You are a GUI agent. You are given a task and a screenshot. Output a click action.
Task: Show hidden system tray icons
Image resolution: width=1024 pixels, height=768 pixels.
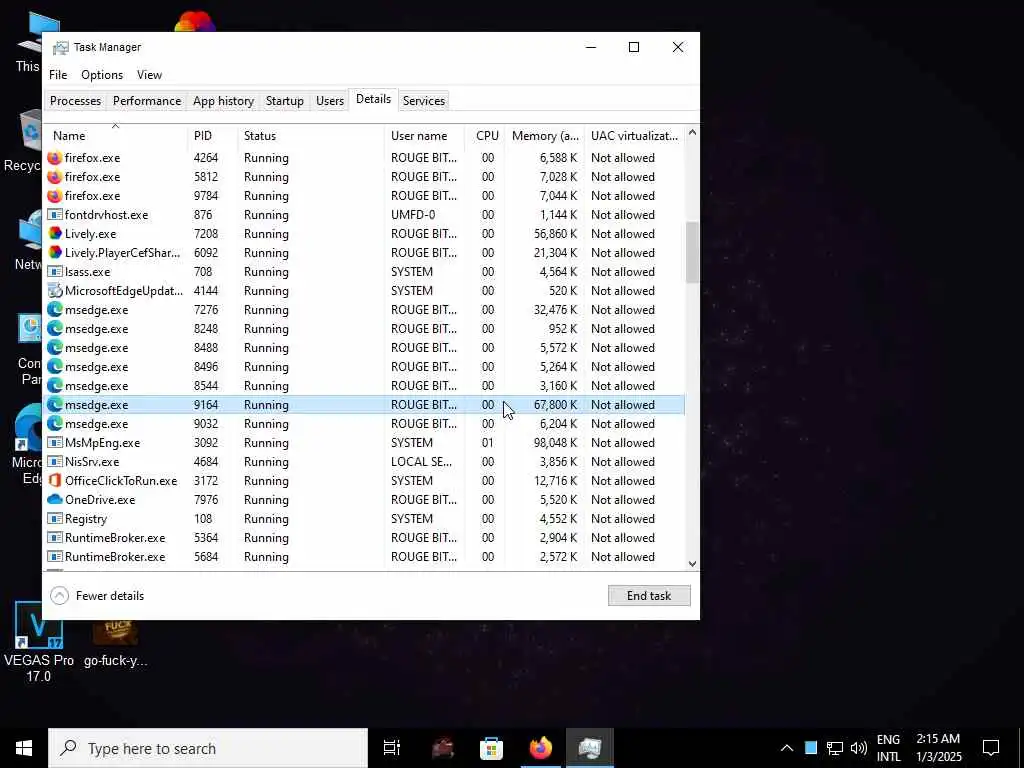[x=787, y=748]
